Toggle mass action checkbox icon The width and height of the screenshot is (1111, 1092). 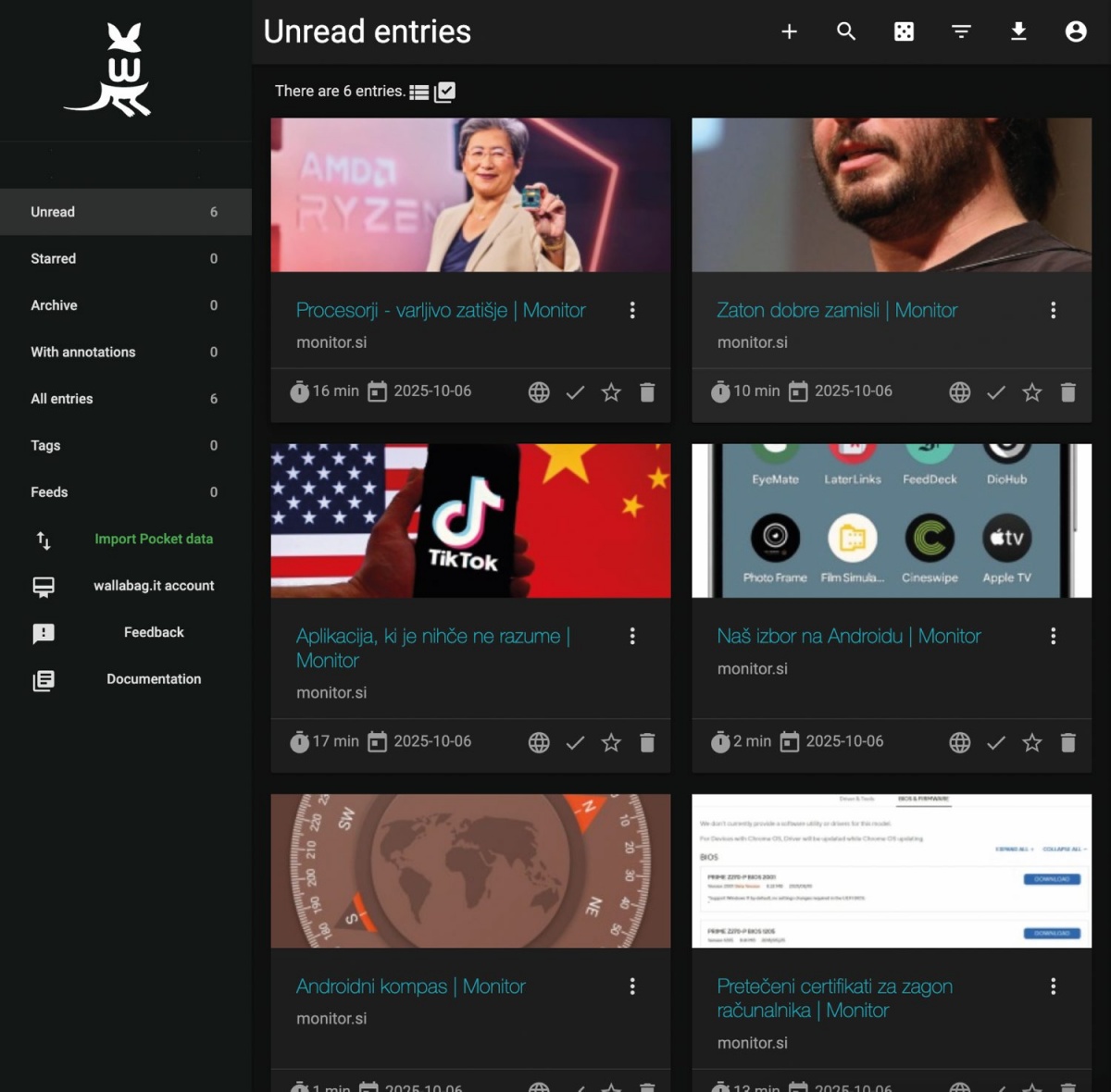coord(445,92)
